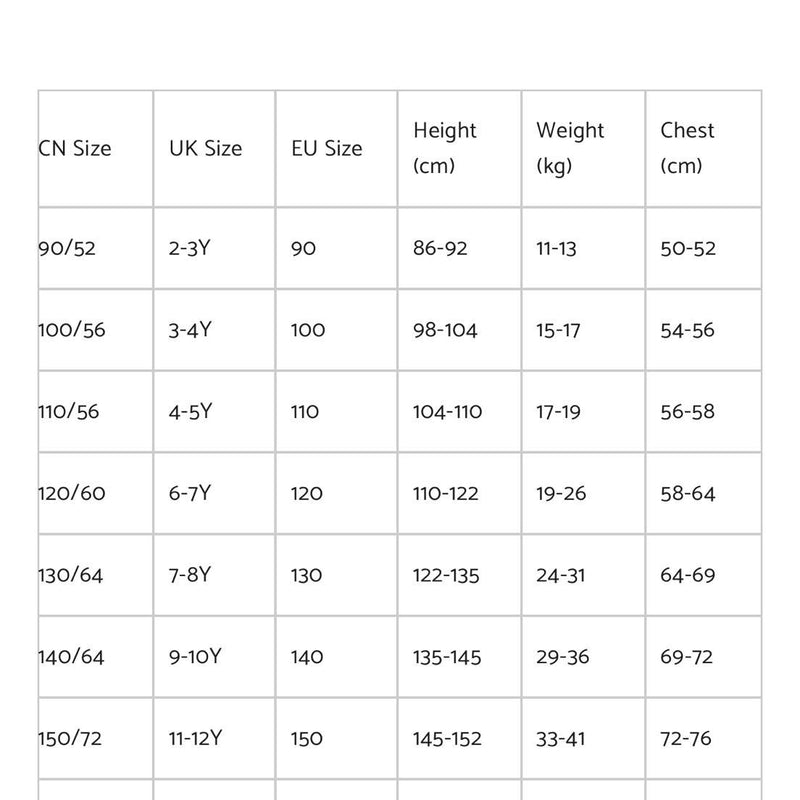
Task: Select the 122-135 height cell
Action: point(446,576)
